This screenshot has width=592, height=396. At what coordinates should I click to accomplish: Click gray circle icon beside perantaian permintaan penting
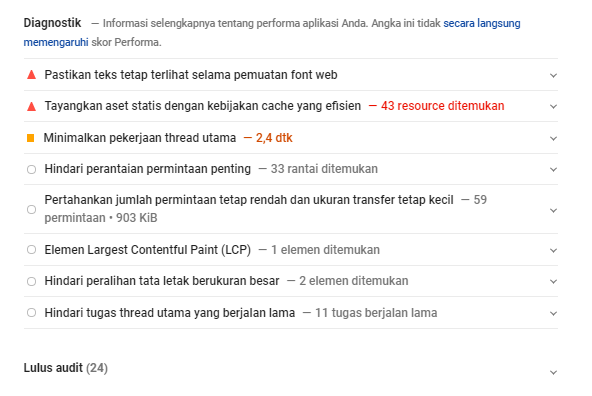32,169
